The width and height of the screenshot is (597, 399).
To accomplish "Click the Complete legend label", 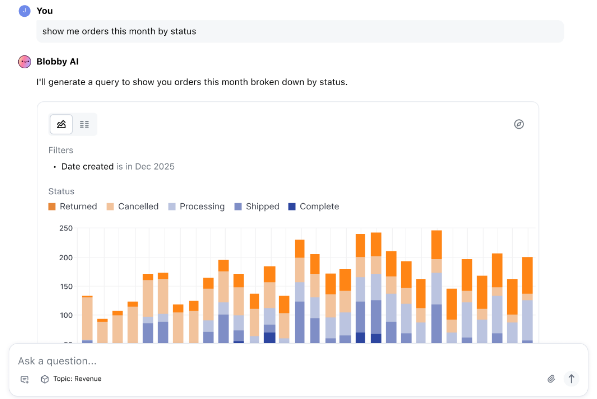I will [319, 206].
